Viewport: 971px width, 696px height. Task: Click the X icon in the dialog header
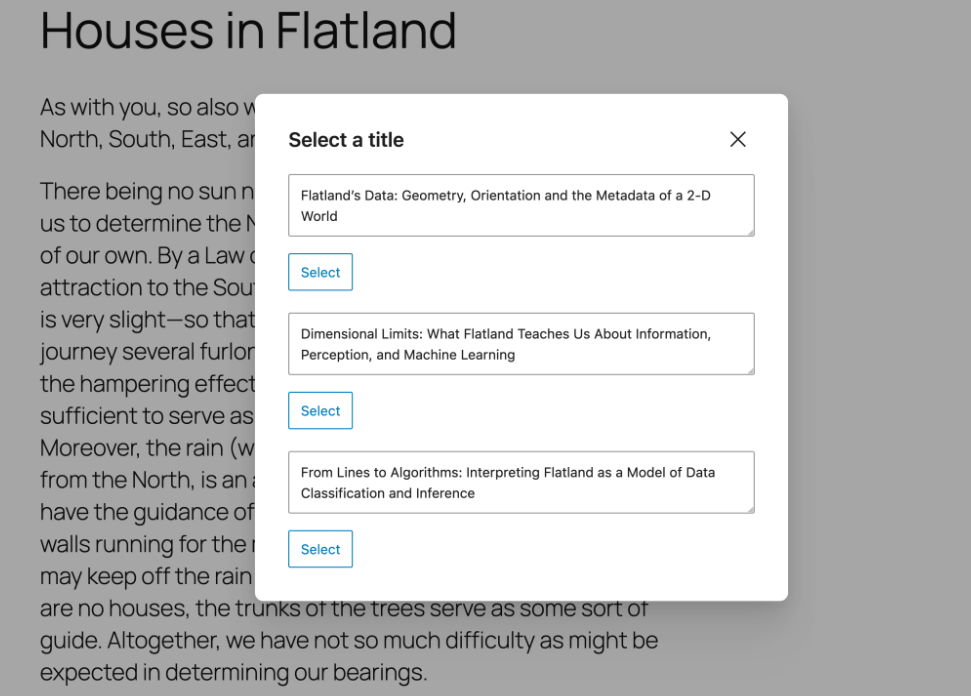(738, 140)
